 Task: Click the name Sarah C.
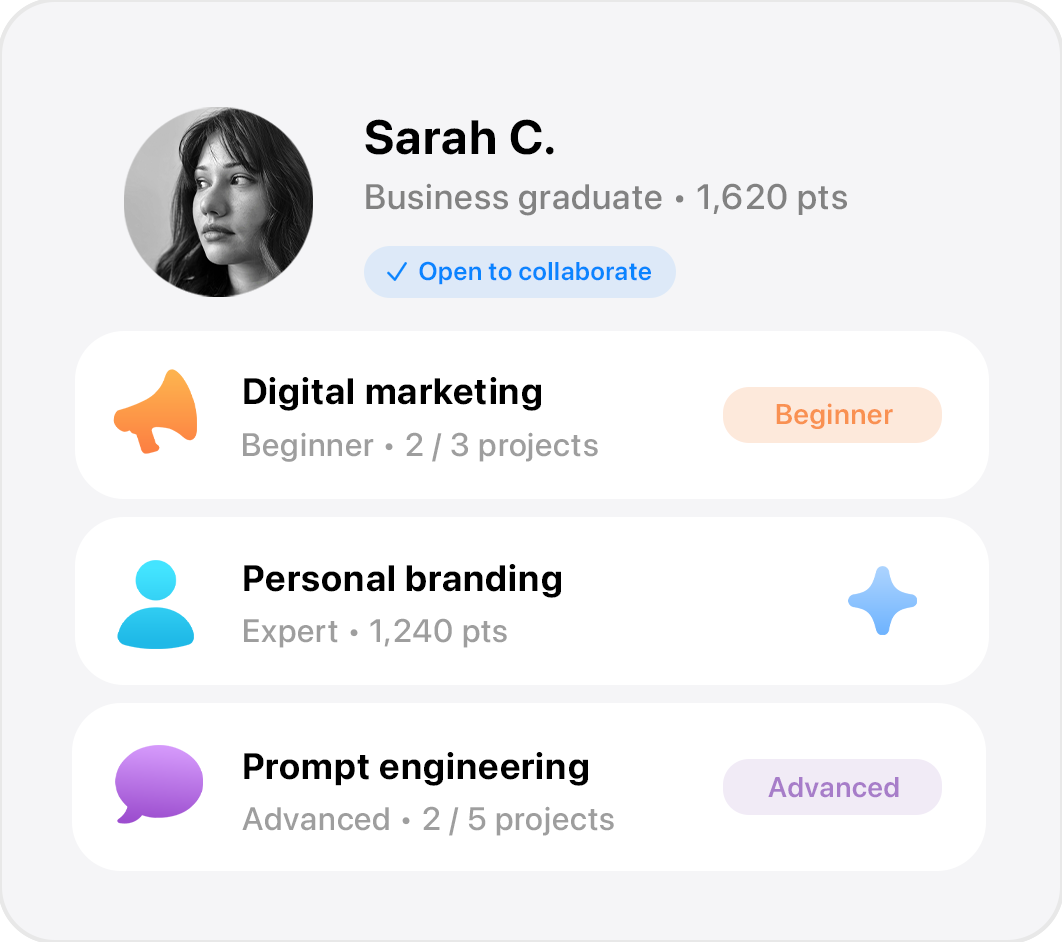point(459,138)
